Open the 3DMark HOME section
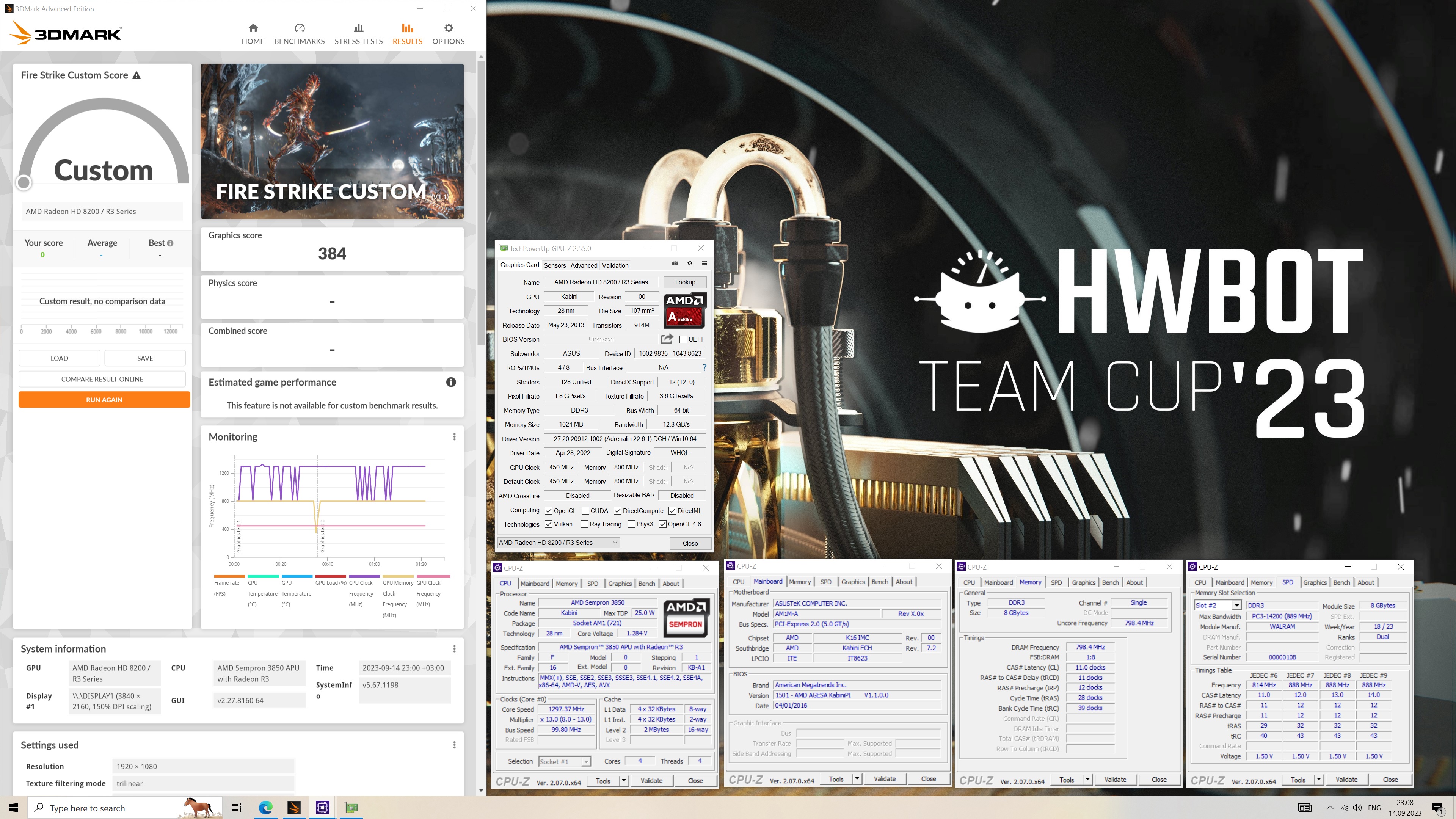The image size is (1456, 819). tap(253, 34)
